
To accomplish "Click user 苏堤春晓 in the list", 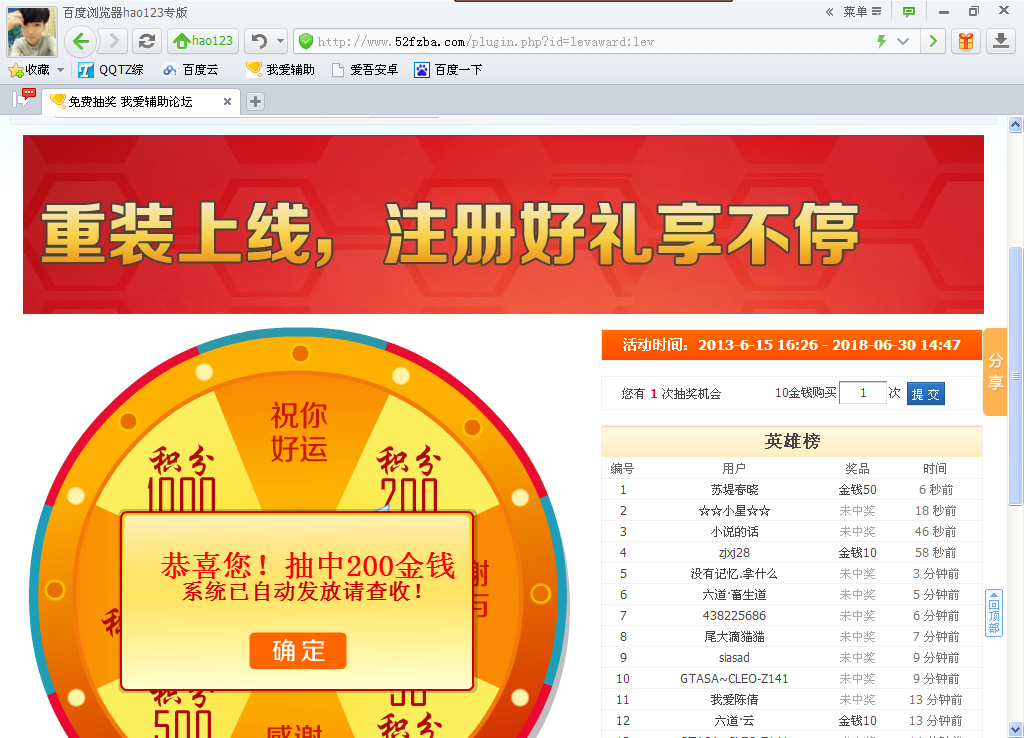I will (734, 490).
